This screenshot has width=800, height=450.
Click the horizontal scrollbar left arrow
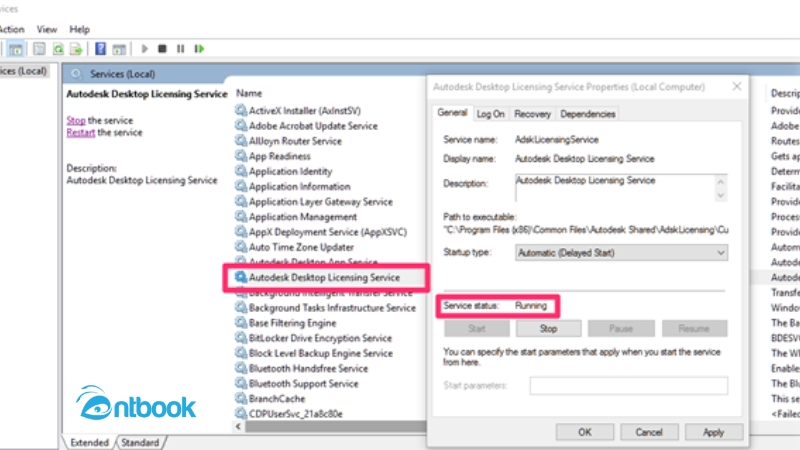coord(238,427)
